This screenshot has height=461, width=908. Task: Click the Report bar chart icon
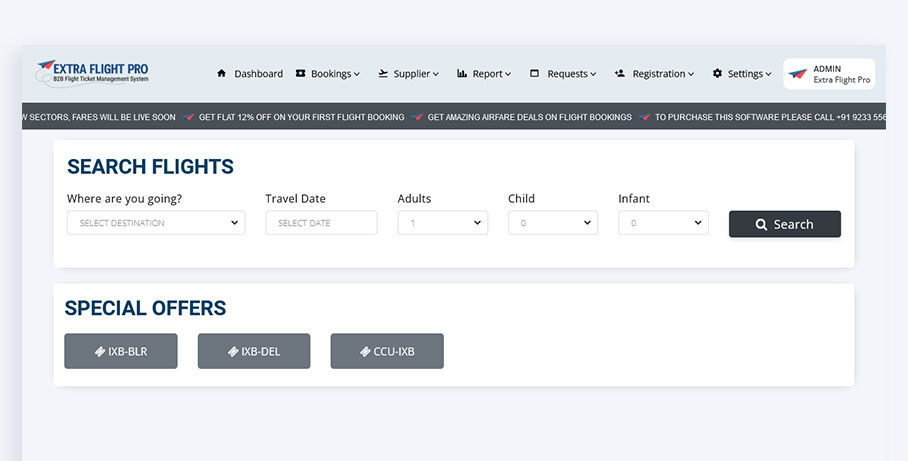462,74
